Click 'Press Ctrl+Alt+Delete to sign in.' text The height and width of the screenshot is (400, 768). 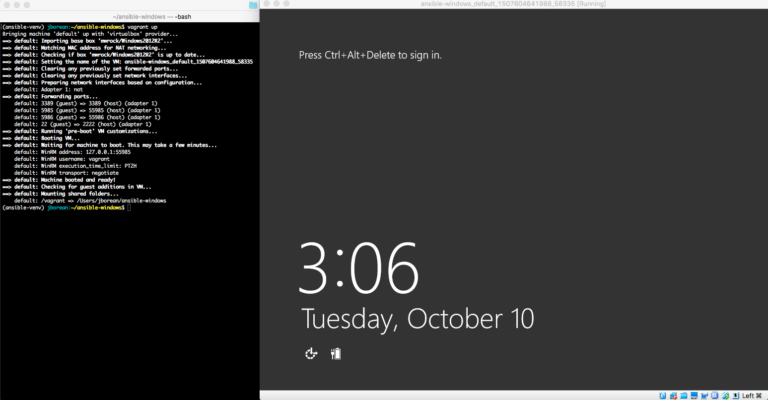[370, 55]
